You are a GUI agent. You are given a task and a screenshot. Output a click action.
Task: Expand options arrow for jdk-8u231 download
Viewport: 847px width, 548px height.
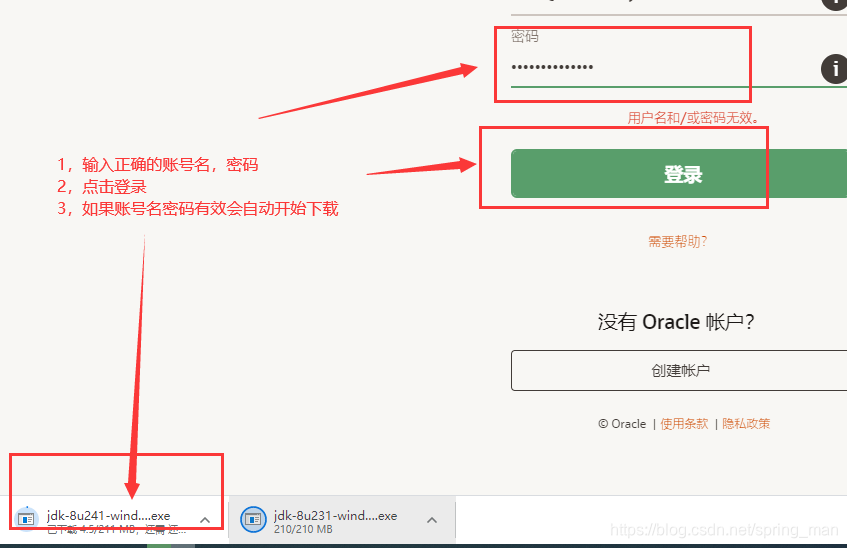[x=432, y=520]
